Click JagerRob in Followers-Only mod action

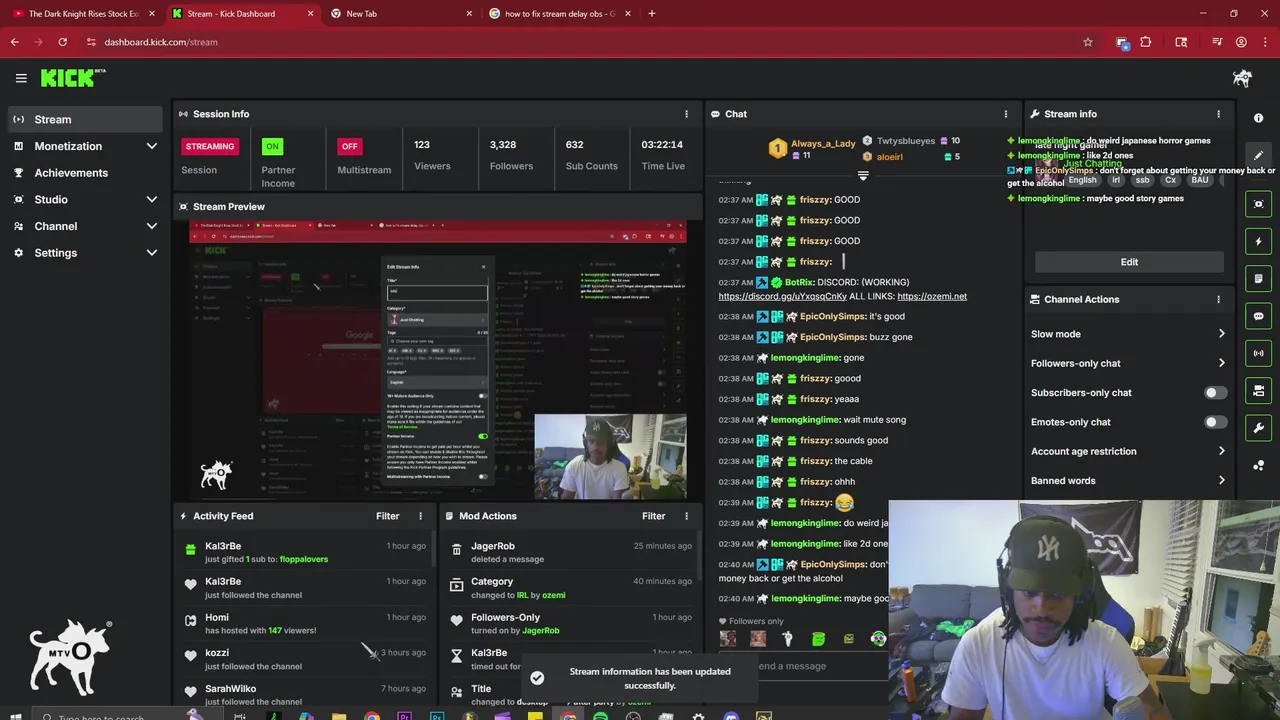[540, 631]
